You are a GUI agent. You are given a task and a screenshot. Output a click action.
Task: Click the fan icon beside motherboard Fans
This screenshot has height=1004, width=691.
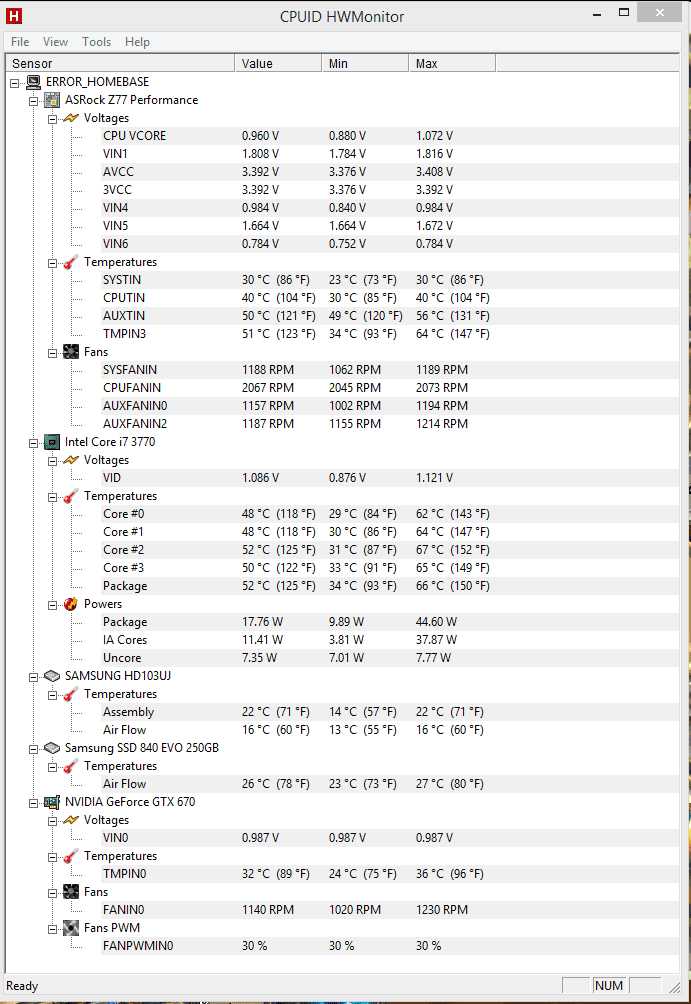(71, 352)
